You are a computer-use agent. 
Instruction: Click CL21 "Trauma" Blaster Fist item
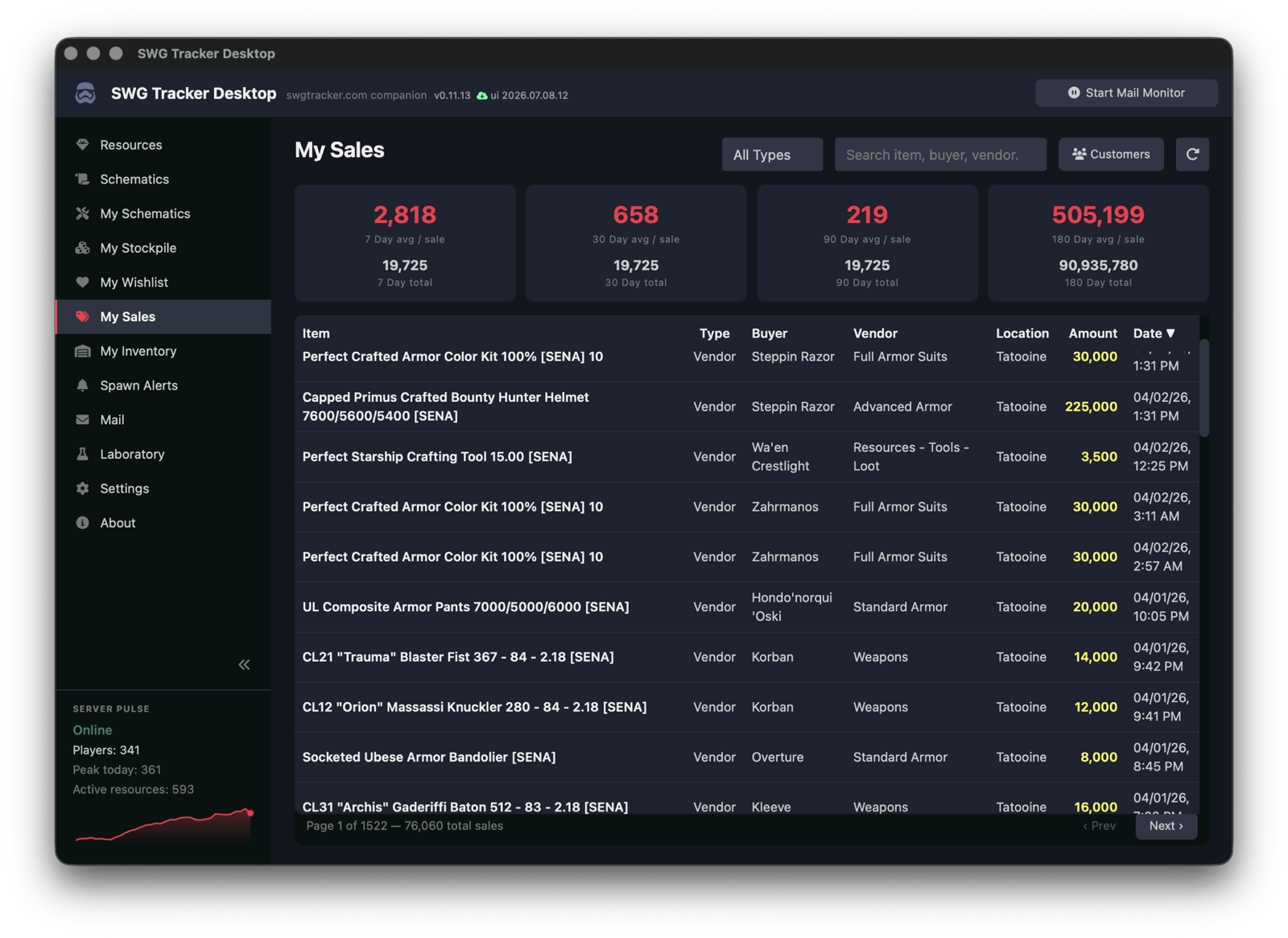458,657
